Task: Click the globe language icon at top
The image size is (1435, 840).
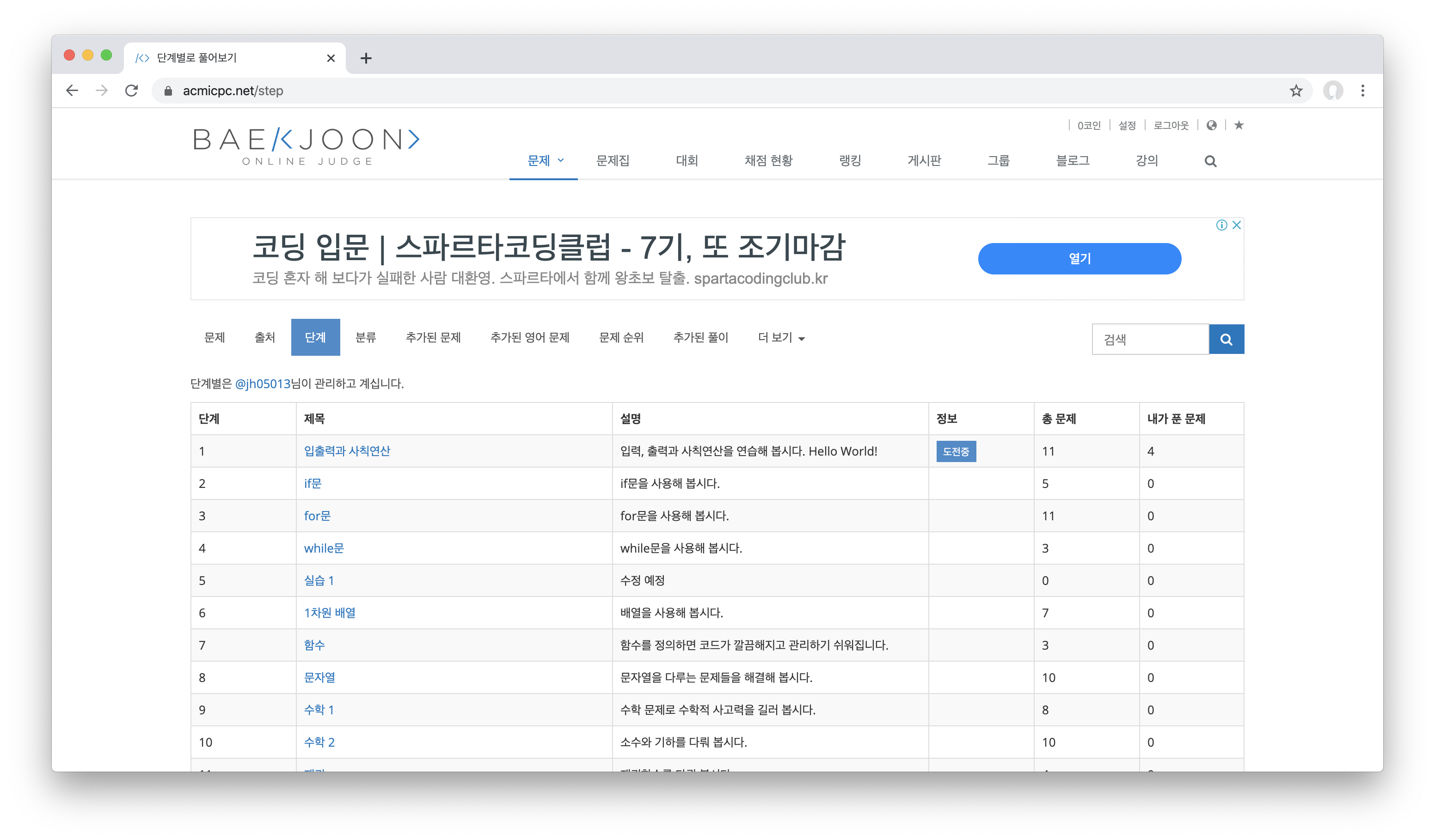Action: 1212,125
